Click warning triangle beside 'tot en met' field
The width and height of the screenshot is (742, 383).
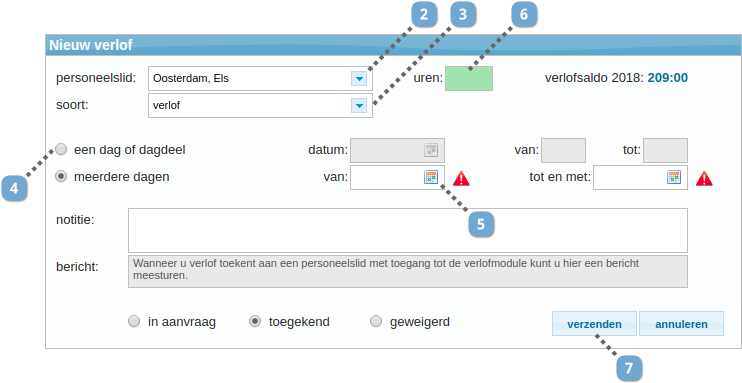[704, 178]
